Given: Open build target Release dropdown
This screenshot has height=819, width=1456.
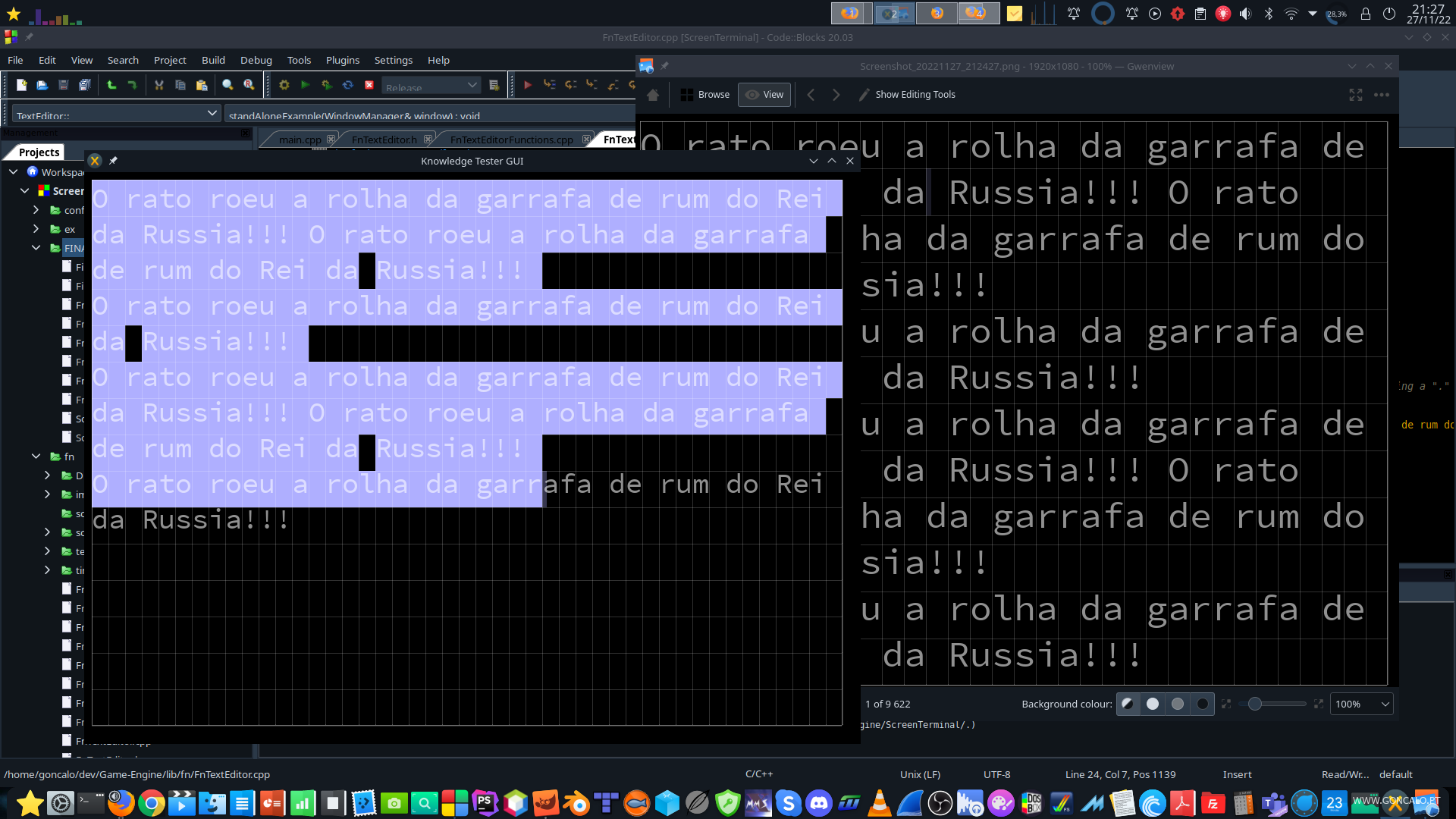Looking at the screenshot, I should tap(431, 85).
